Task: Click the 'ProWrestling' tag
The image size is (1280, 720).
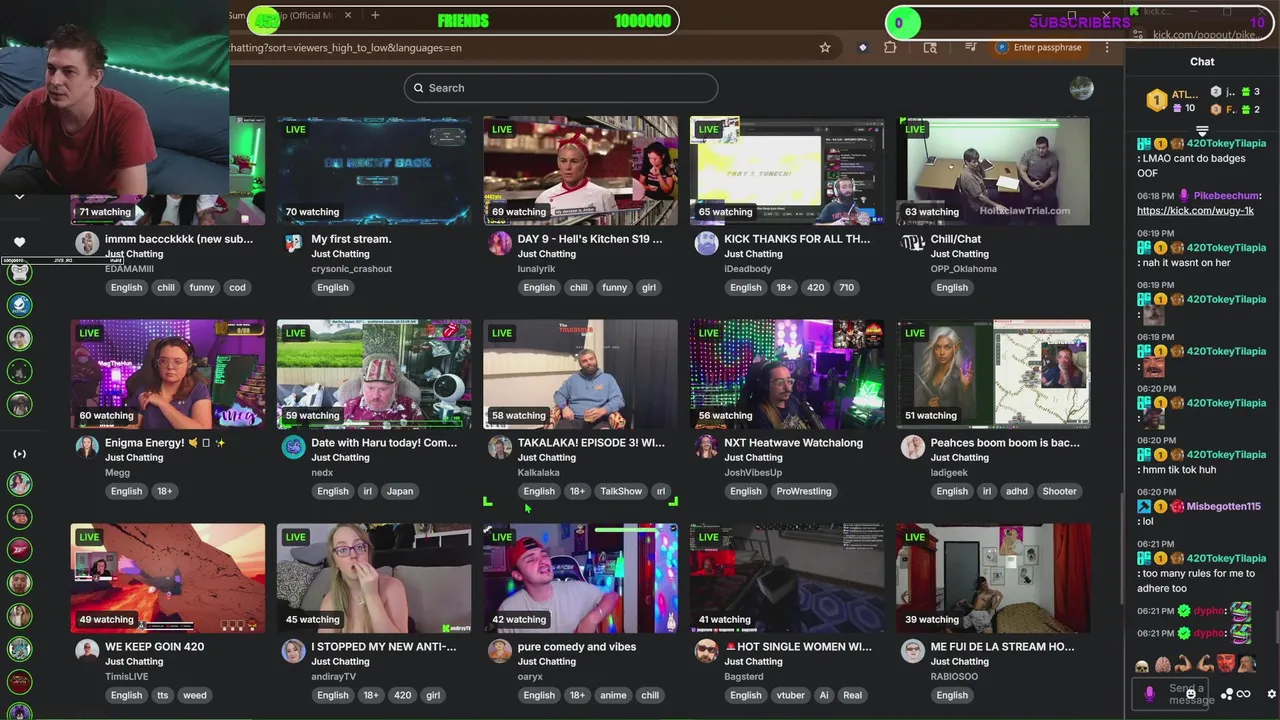Action: (x=804, y=491)
